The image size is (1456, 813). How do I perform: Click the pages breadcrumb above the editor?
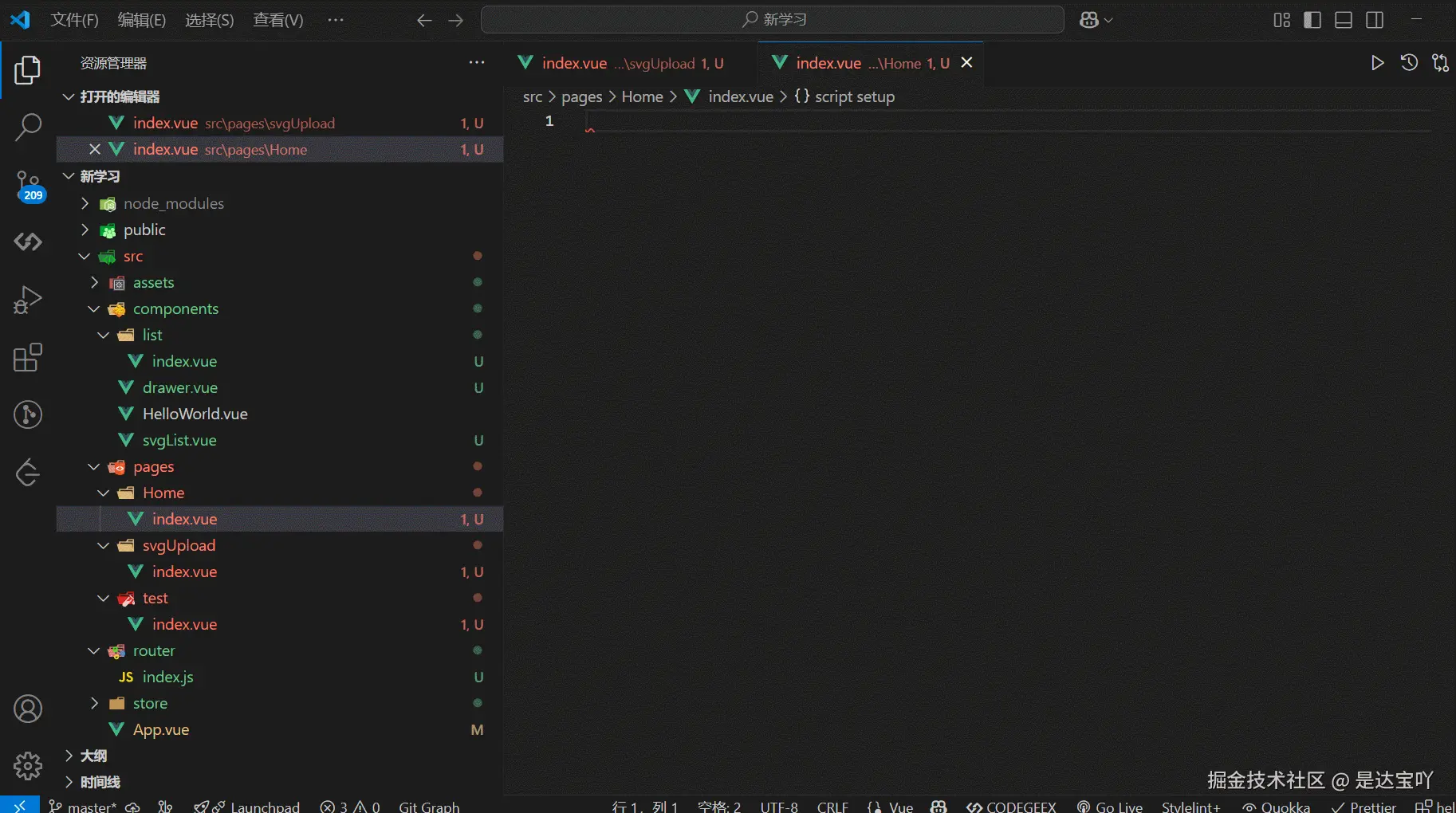[x=581, y=96]
